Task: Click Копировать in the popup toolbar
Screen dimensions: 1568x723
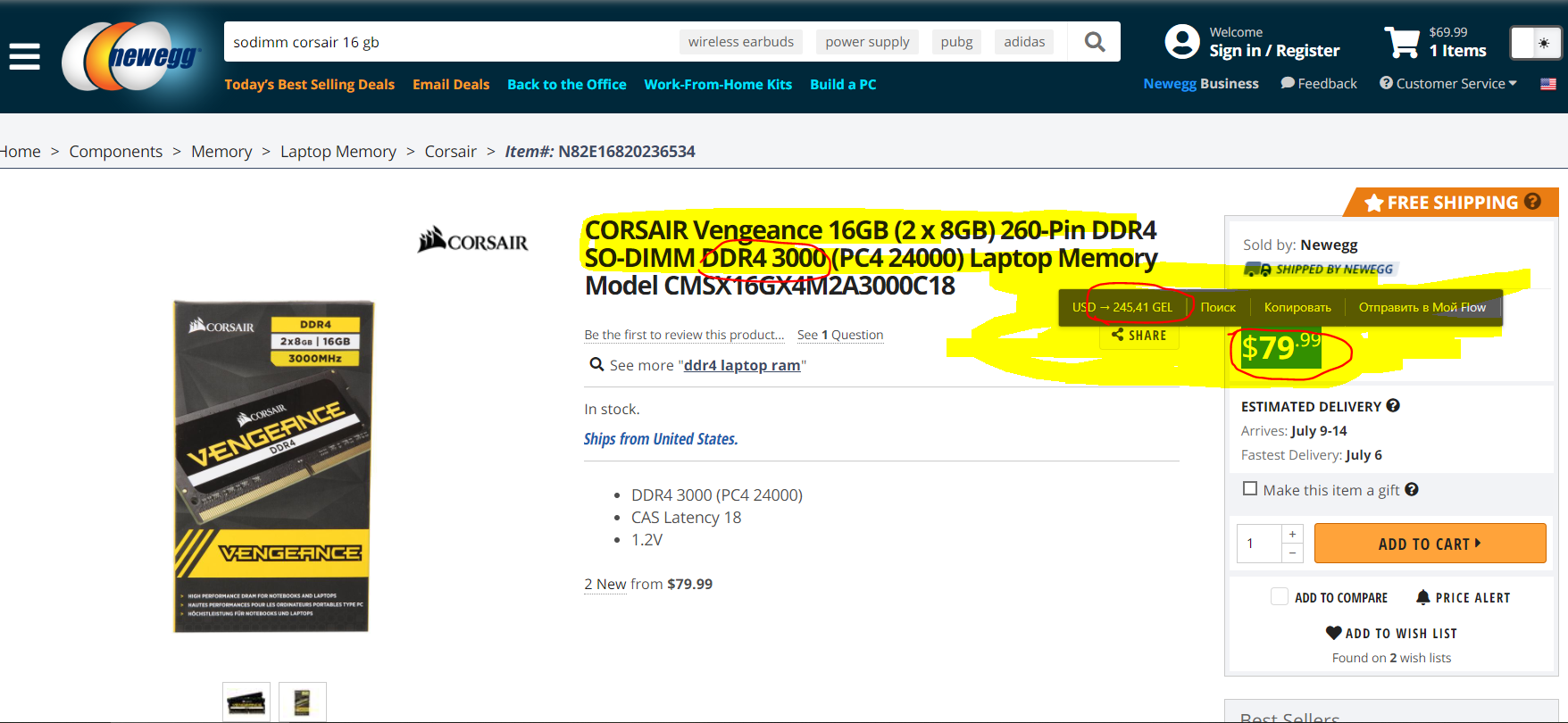Action: coord(1297,307)
